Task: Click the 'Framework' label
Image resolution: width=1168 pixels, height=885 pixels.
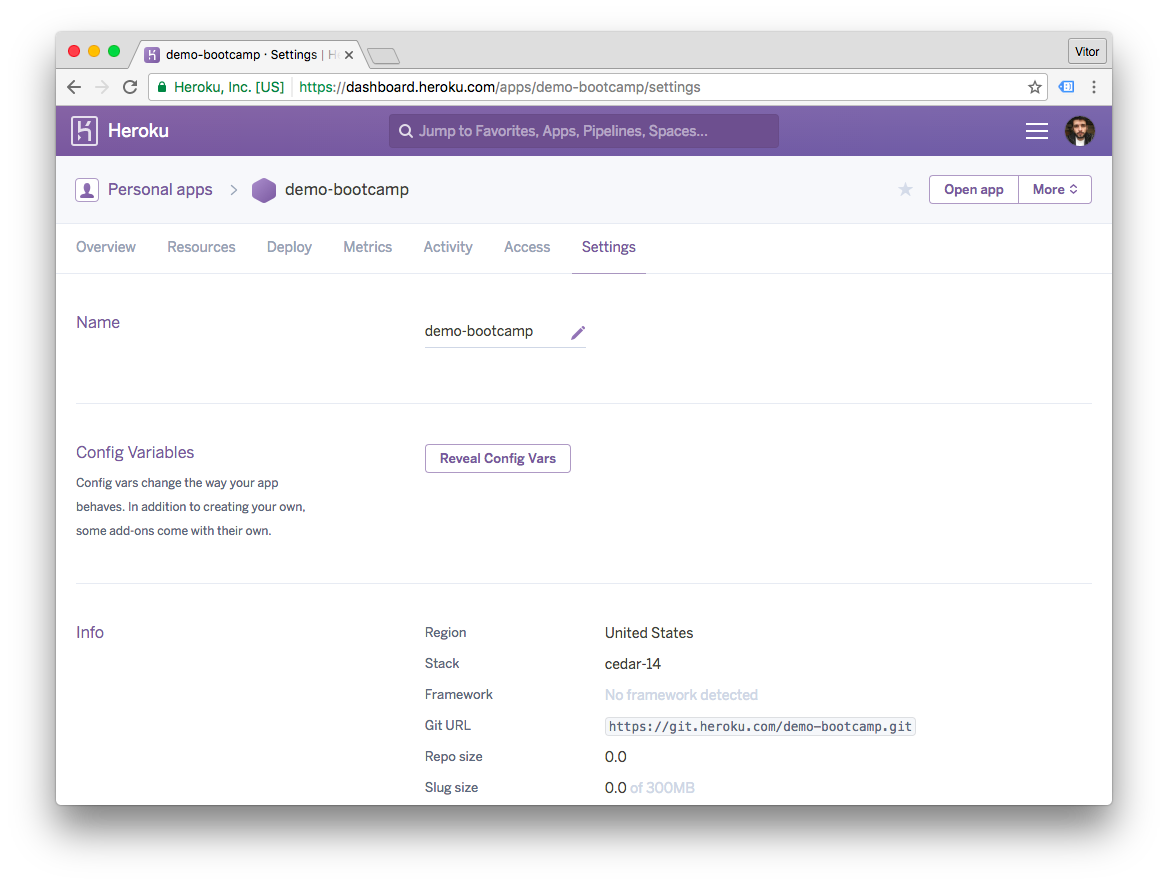Action: tap(459, 694)
